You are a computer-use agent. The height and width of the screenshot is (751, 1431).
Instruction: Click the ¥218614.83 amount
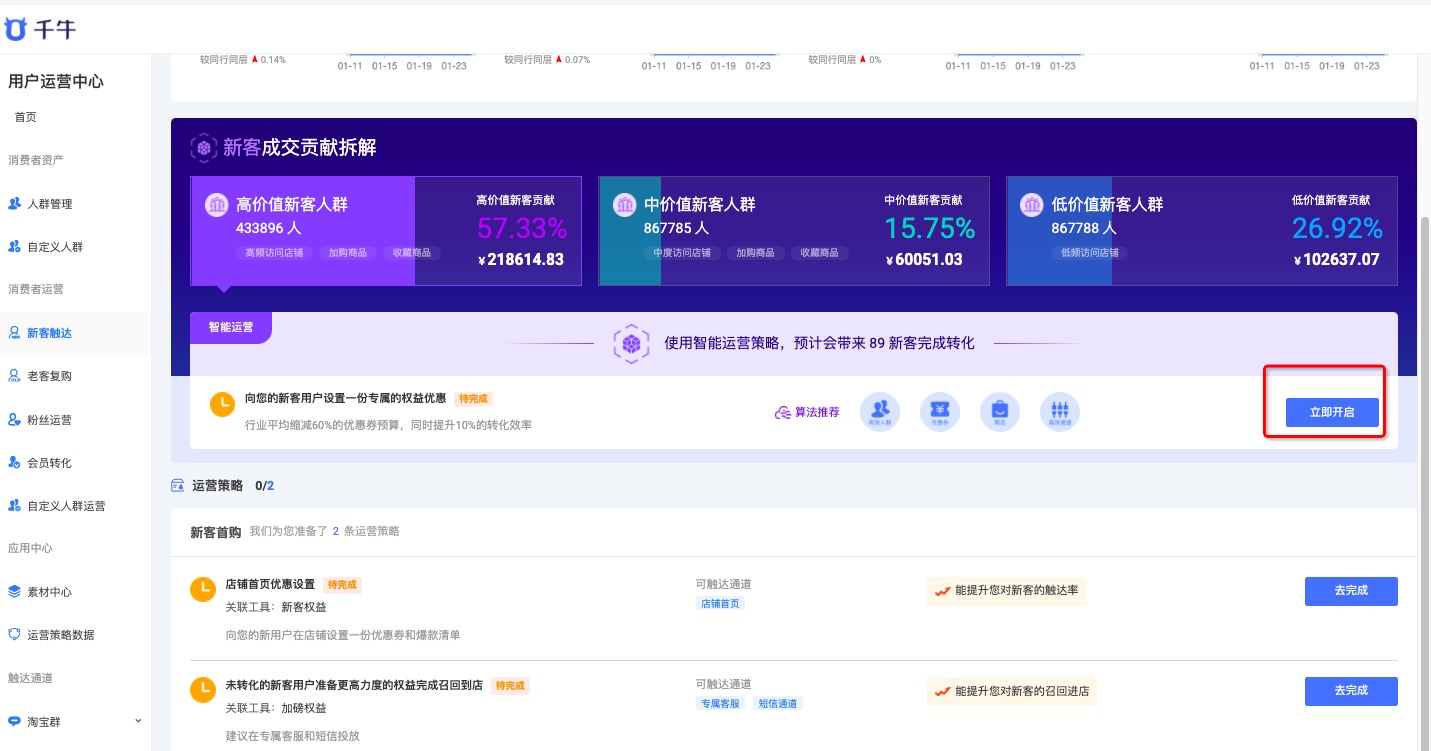(521, 260)
